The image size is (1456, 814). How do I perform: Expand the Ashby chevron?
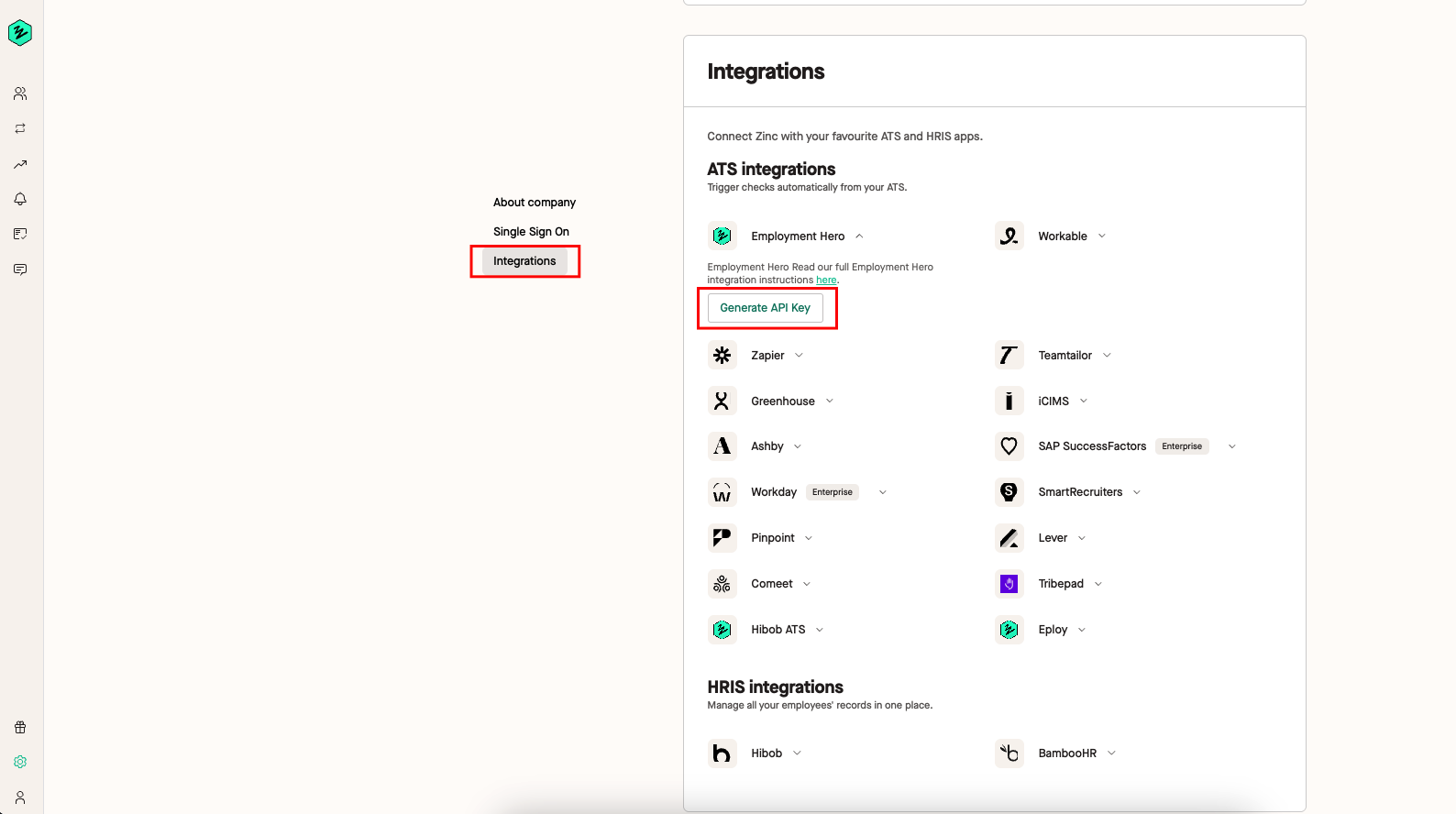pos(798,447)
